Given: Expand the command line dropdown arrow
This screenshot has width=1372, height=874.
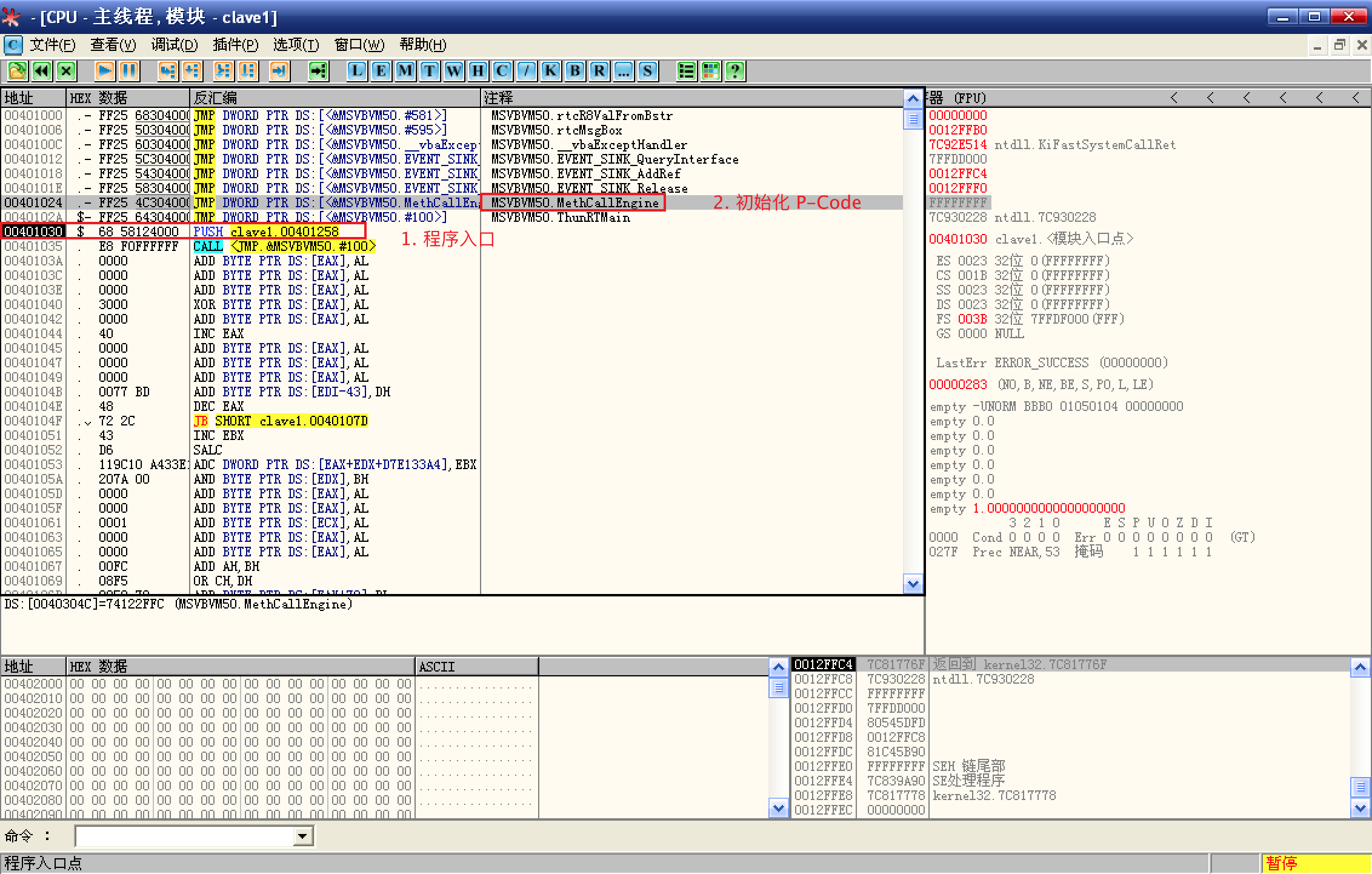Looking at the screenshot, I should click(302, 836).
